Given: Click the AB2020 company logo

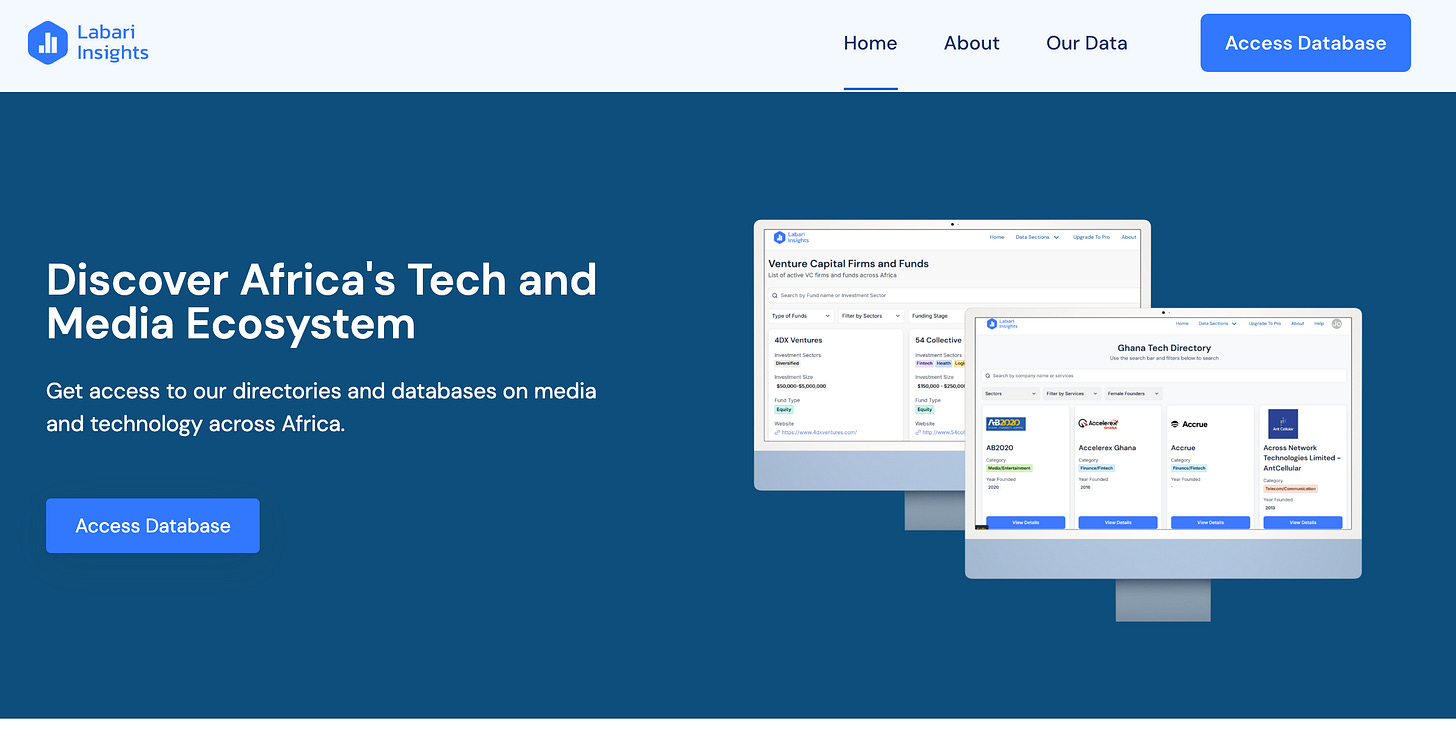Looking at the screenshot, I should (x=1006, y=424).
